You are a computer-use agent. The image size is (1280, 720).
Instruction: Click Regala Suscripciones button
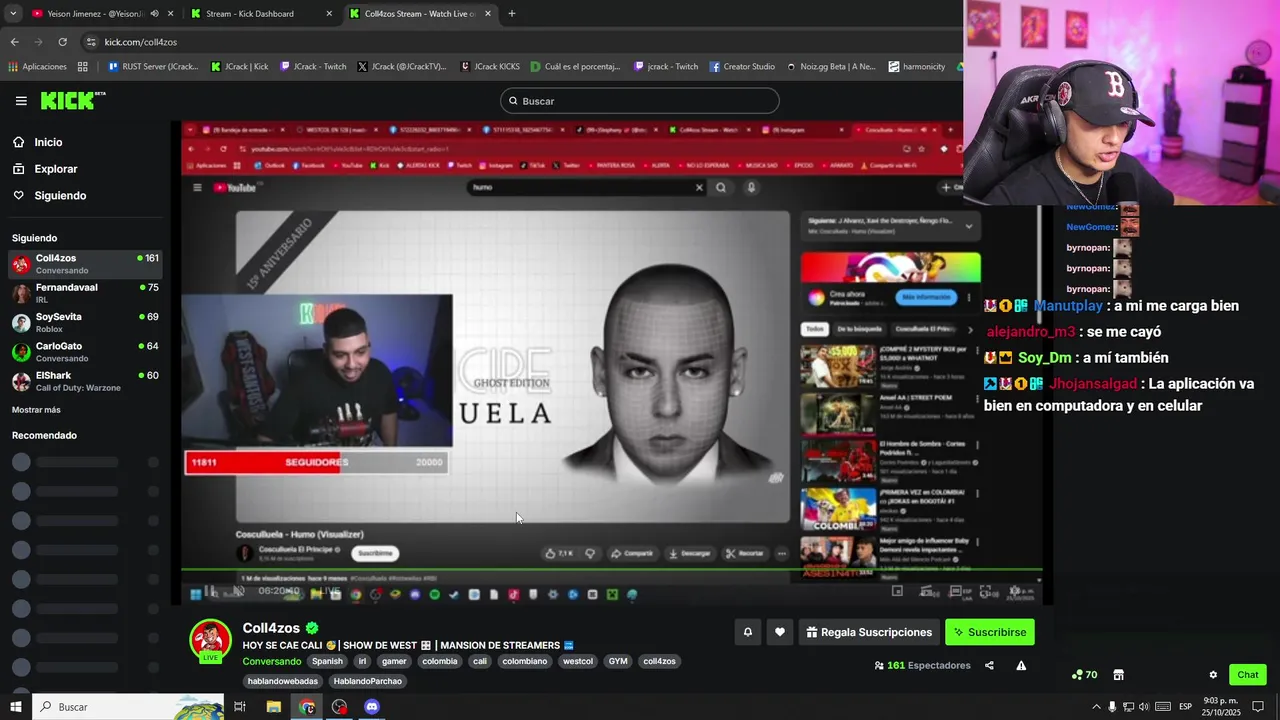click(x=869, y=632)
